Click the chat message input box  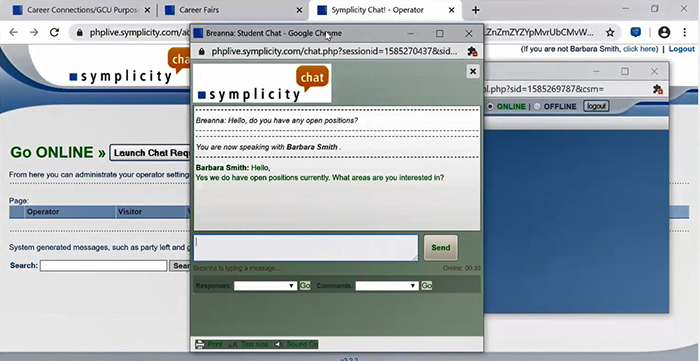tap(306, 248)
